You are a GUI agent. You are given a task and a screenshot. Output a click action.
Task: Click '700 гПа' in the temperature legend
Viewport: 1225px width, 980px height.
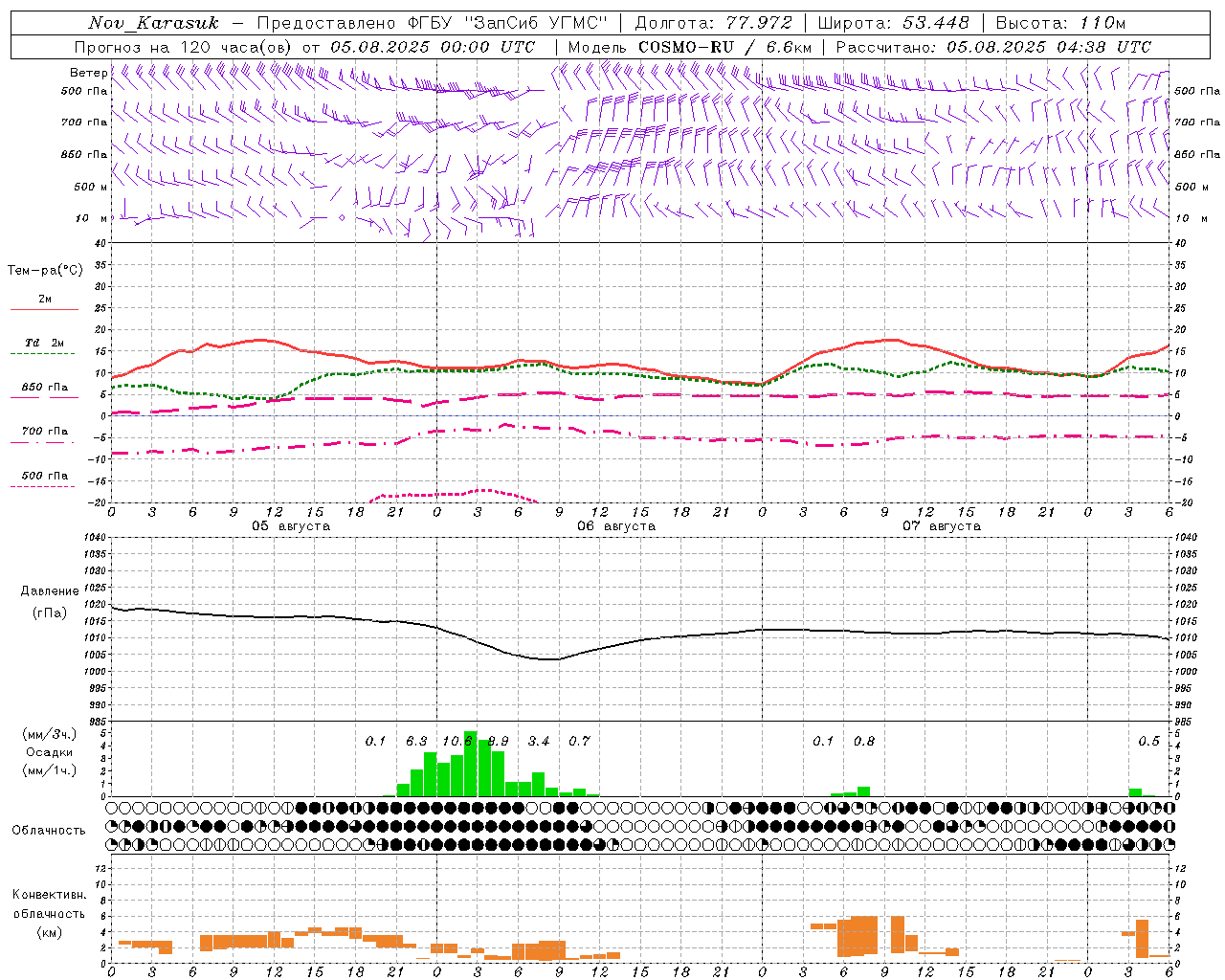tap(45, 432)
